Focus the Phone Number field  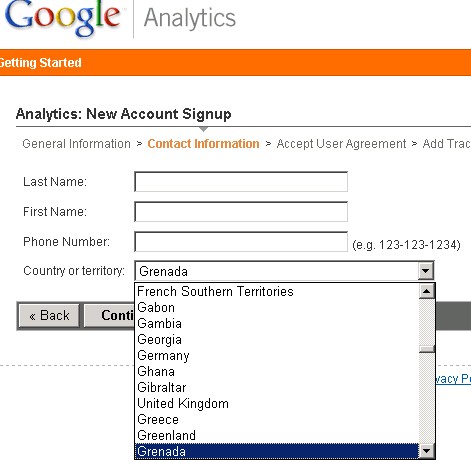pos(241,242)
